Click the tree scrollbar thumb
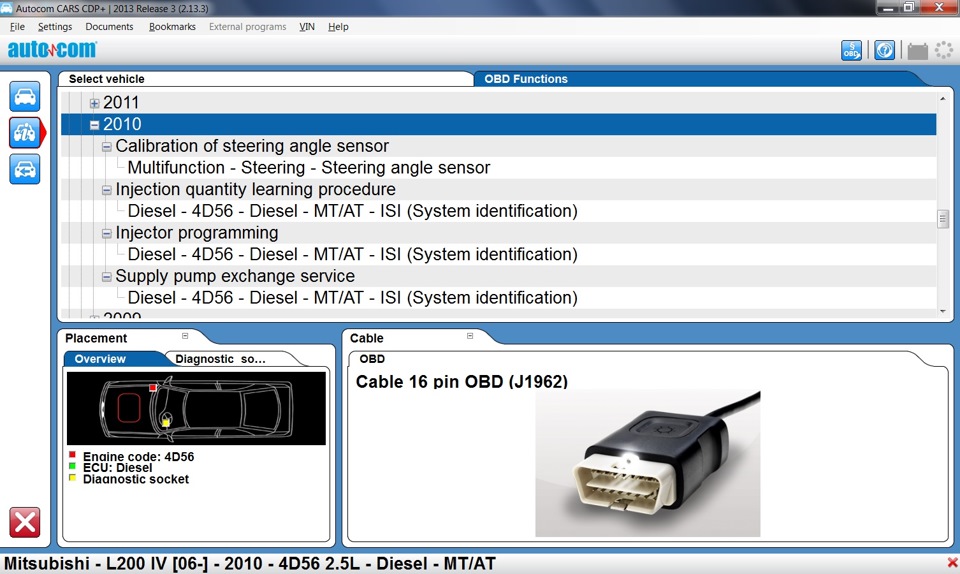This screenshot has height=574, width=960. 943,218
